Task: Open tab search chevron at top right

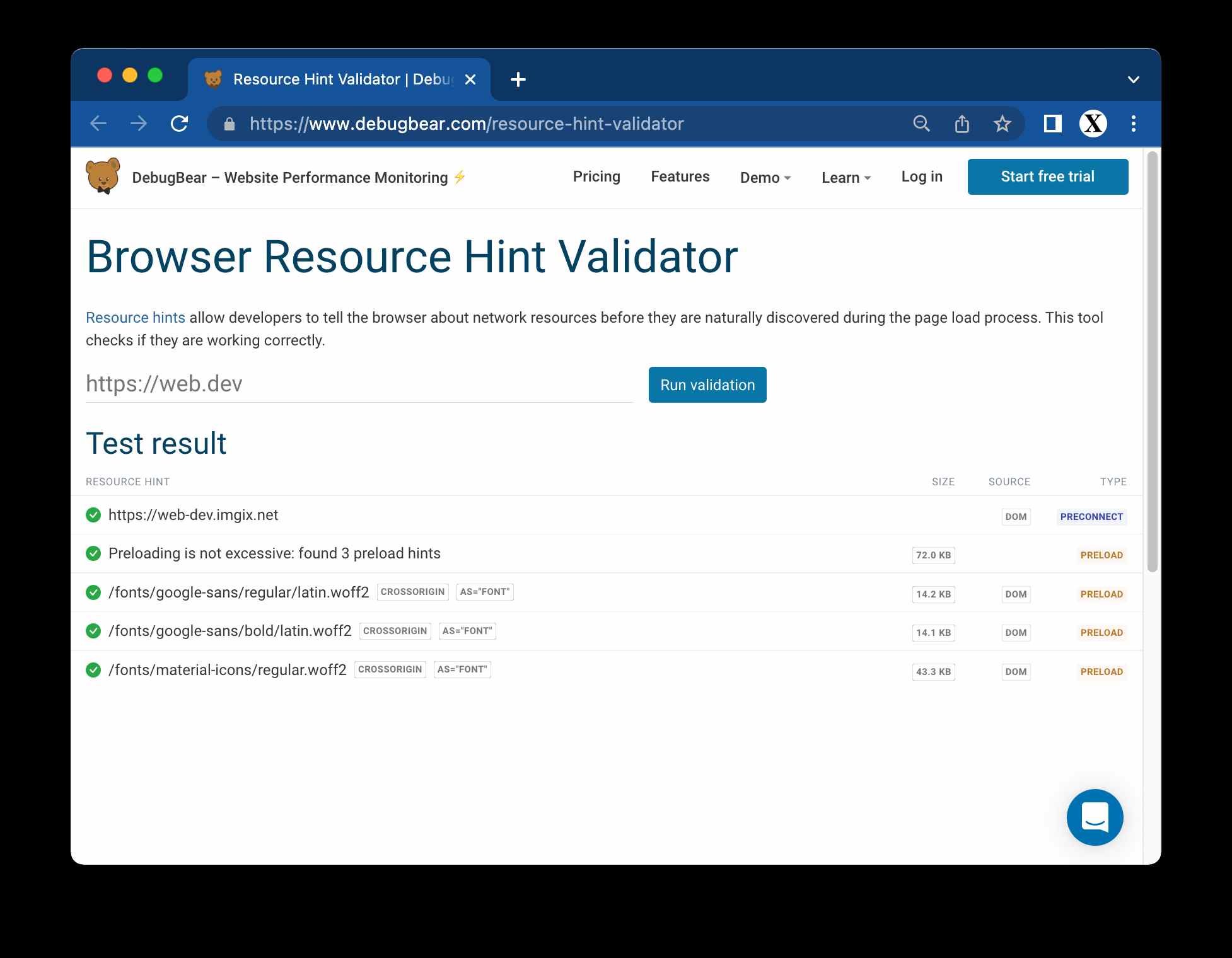Action: pos(1133,79)
